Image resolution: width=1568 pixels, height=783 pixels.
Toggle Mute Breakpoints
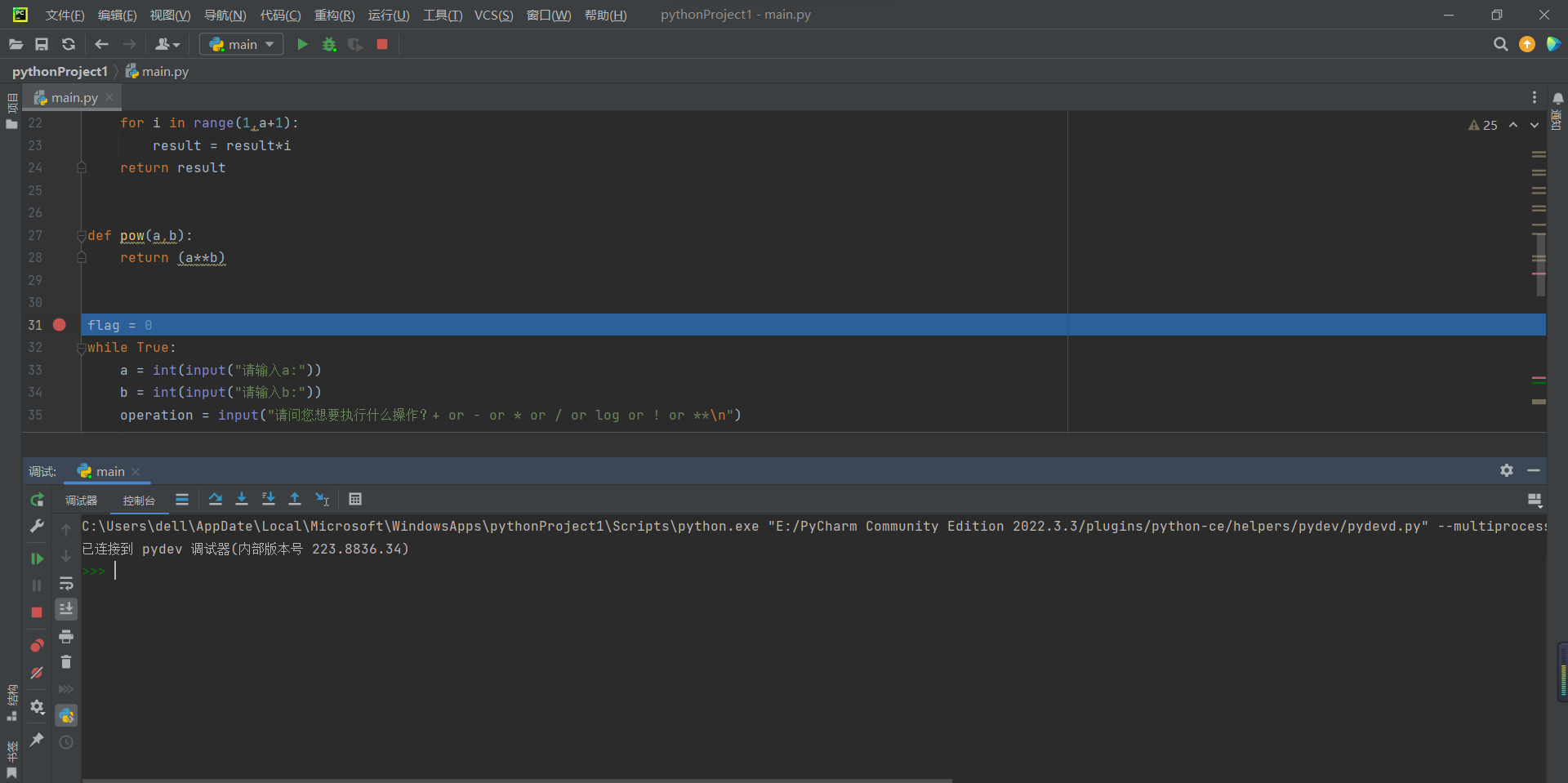[37, 673]
